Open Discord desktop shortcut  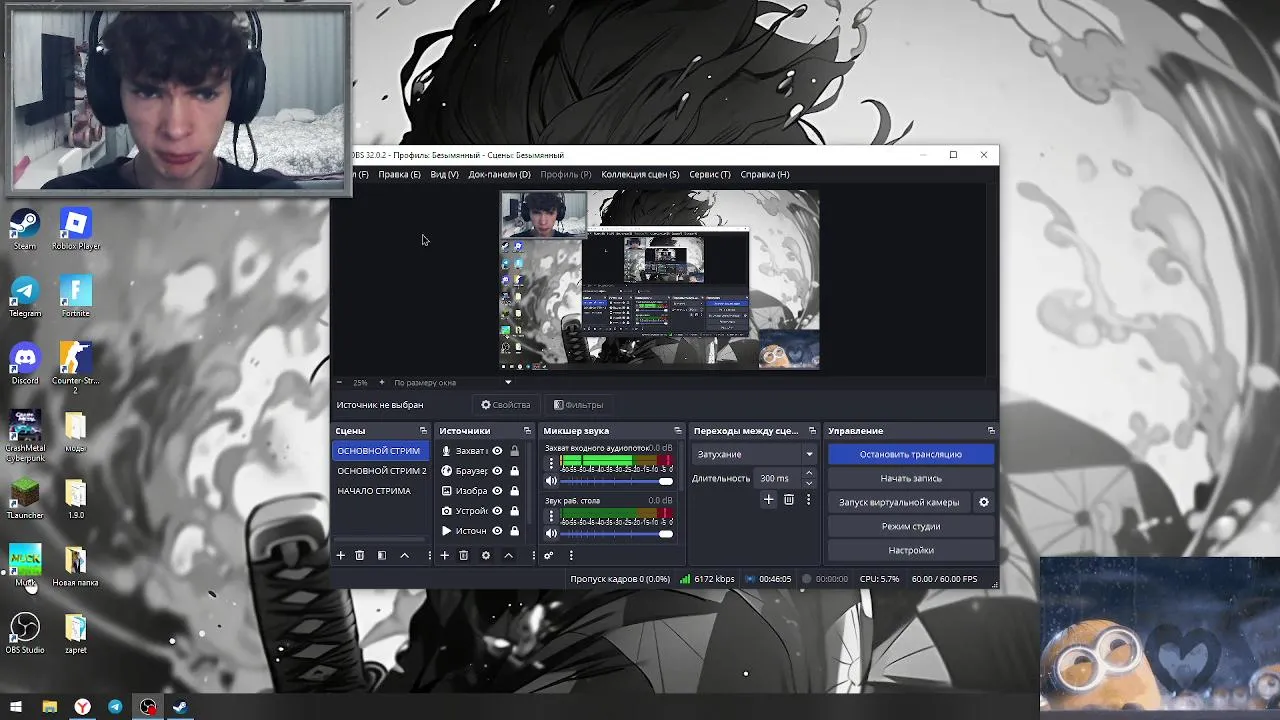(x=25, y=364)
